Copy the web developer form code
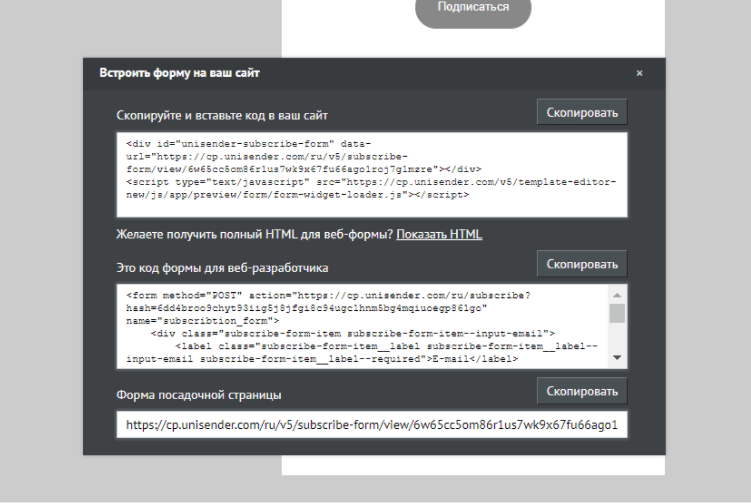The height and width of the screenshot is (503, 751). 582,264
